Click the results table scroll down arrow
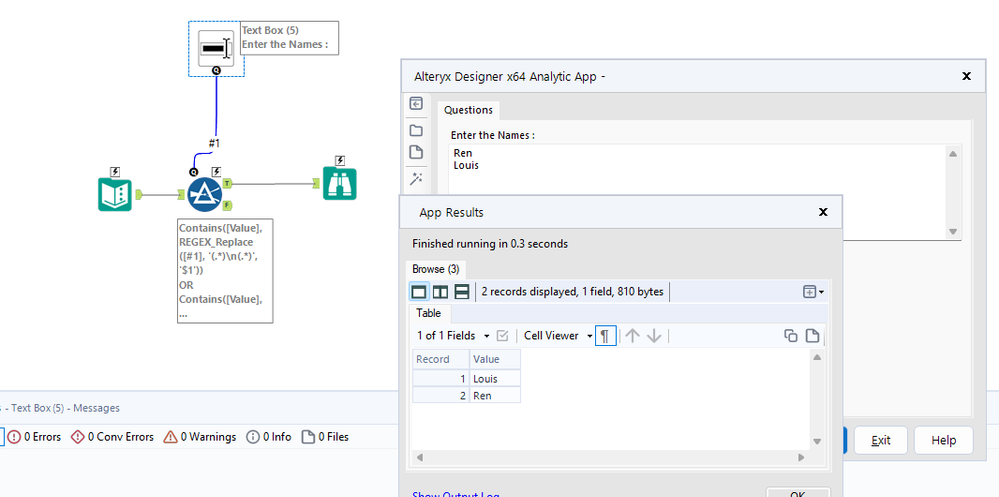The height and width of the screenshot is (497, 999). click(817, 442)
